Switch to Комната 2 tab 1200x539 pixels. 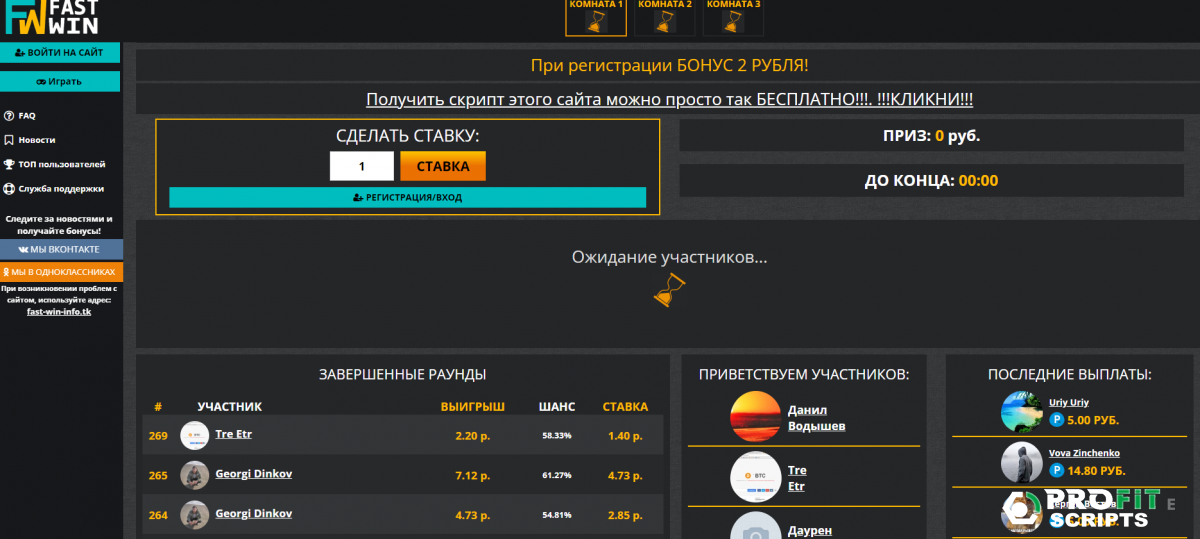[665, 18]
